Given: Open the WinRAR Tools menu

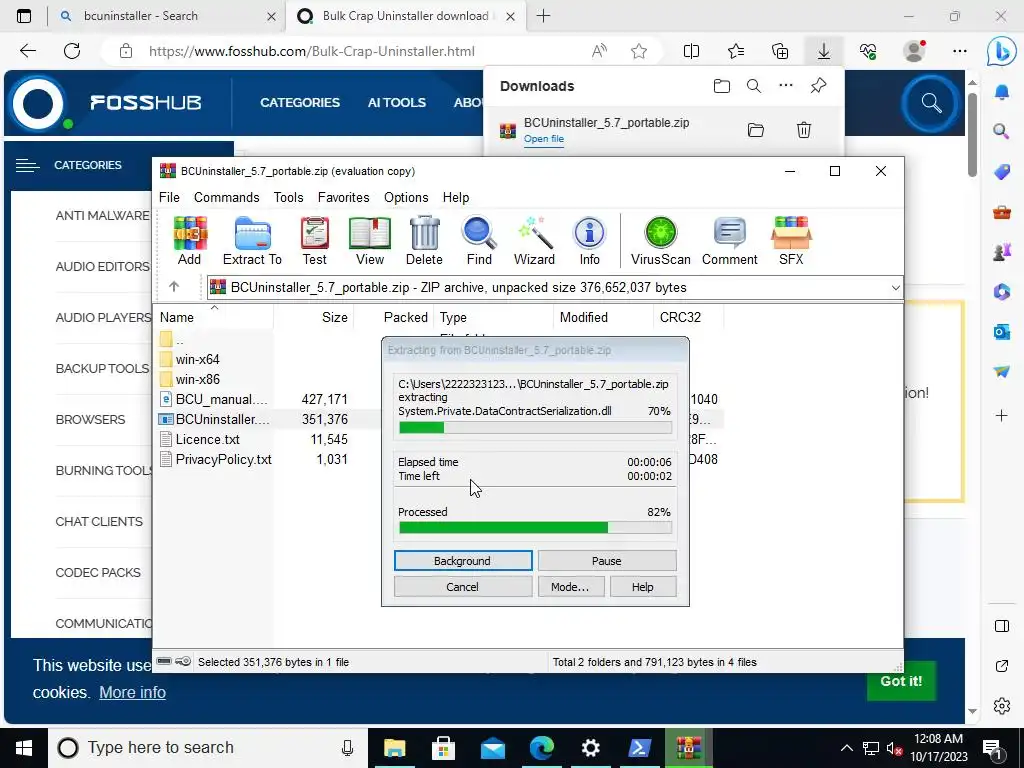Looking at the screenshot, I should pyautogui.click(x=288, y=197).
